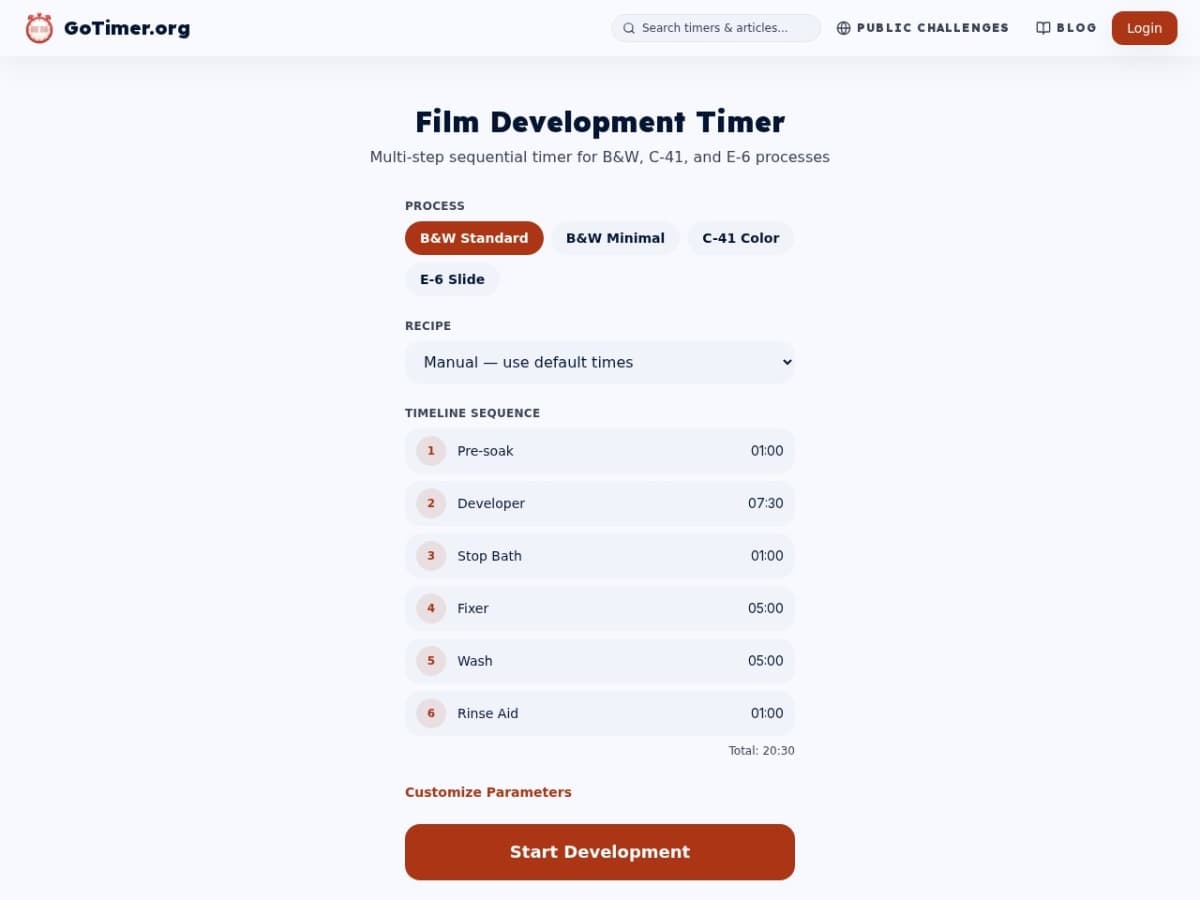Click the GoTimer stopwatch logo icon

(x=39, y=28)
